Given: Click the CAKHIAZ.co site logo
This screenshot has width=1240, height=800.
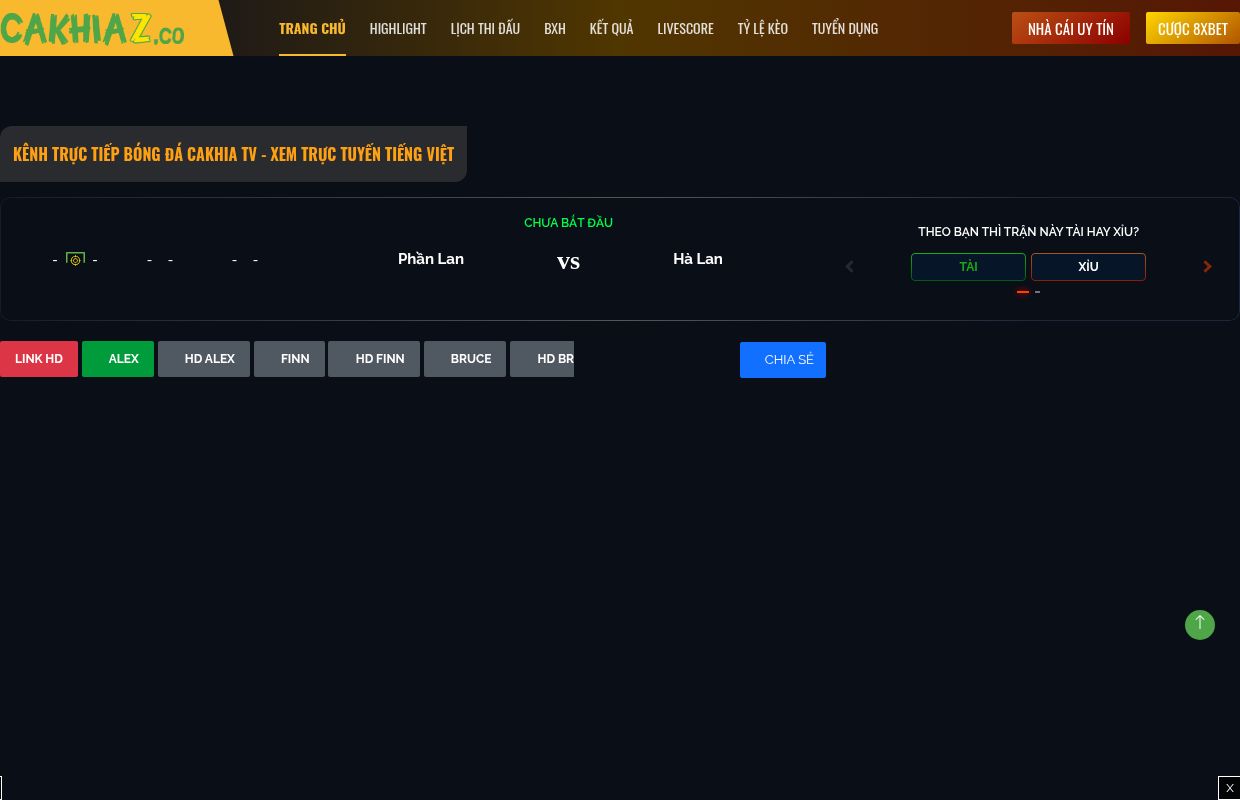Looking at the screenshot, I should coord(92,29).
